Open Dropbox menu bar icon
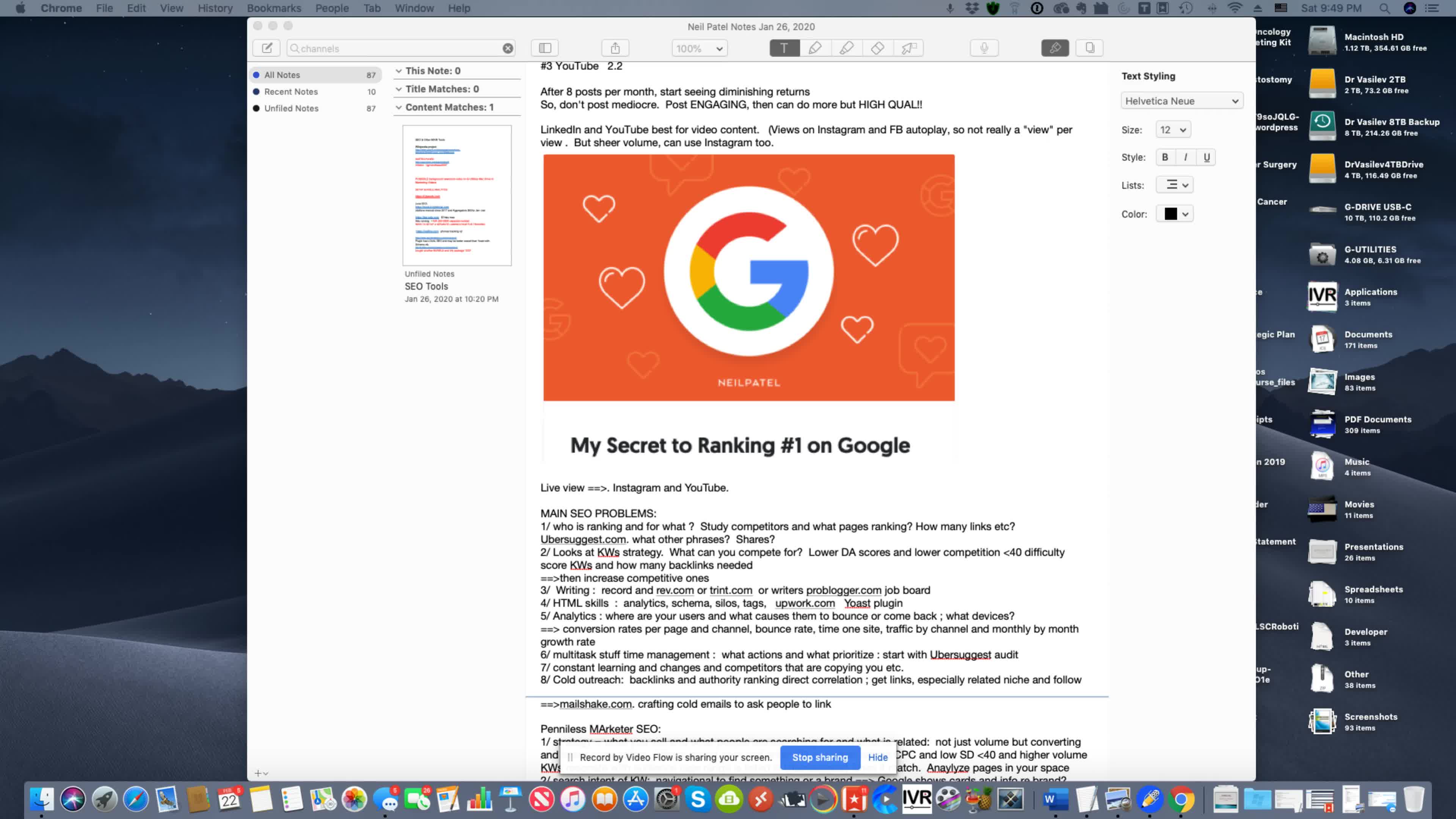This screenshot has width=1456, height=819. pyautogui.click(x=971, y=8)
